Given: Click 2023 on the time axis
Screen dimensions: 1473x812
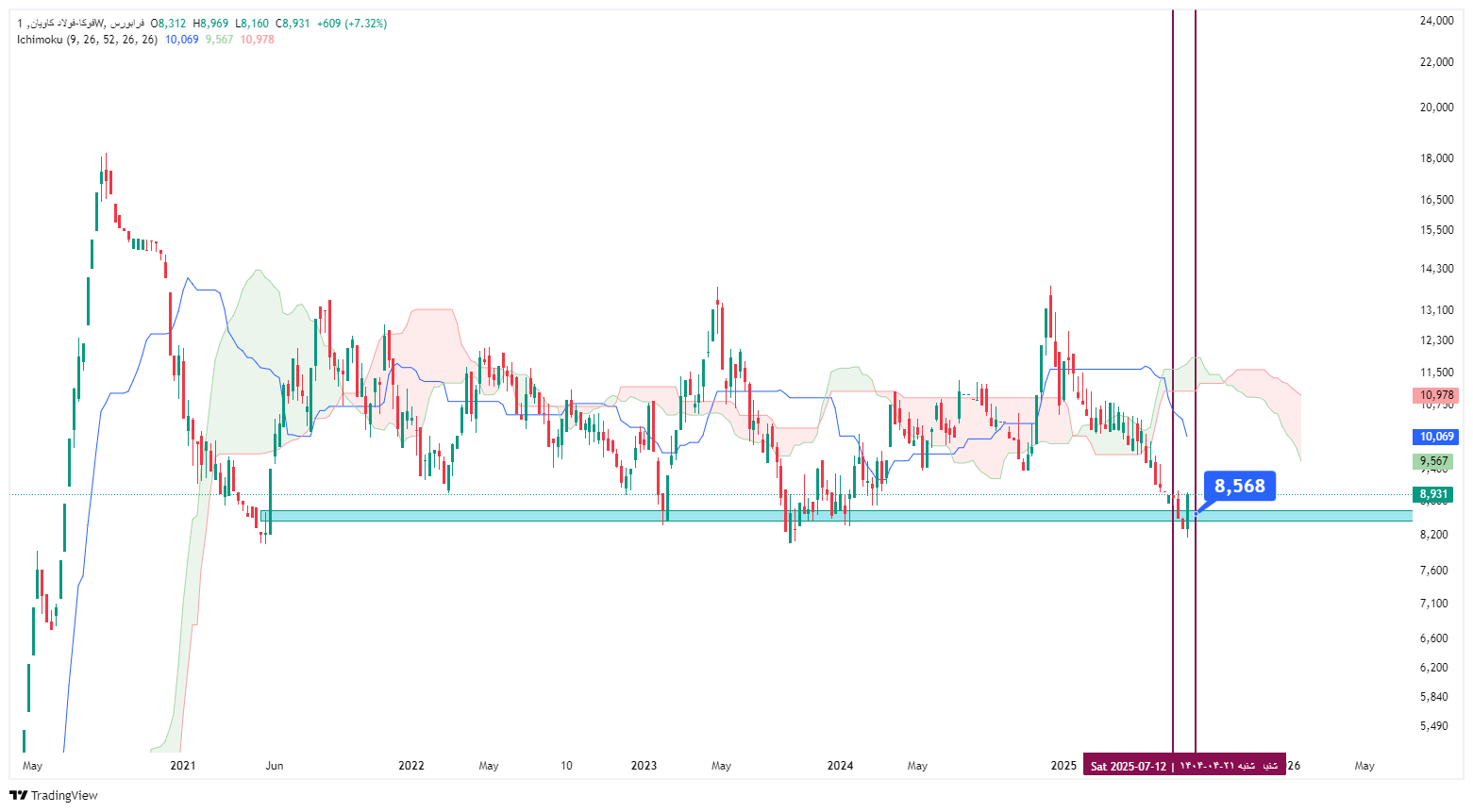Looking at the screenshot, I should click(644, 766).
